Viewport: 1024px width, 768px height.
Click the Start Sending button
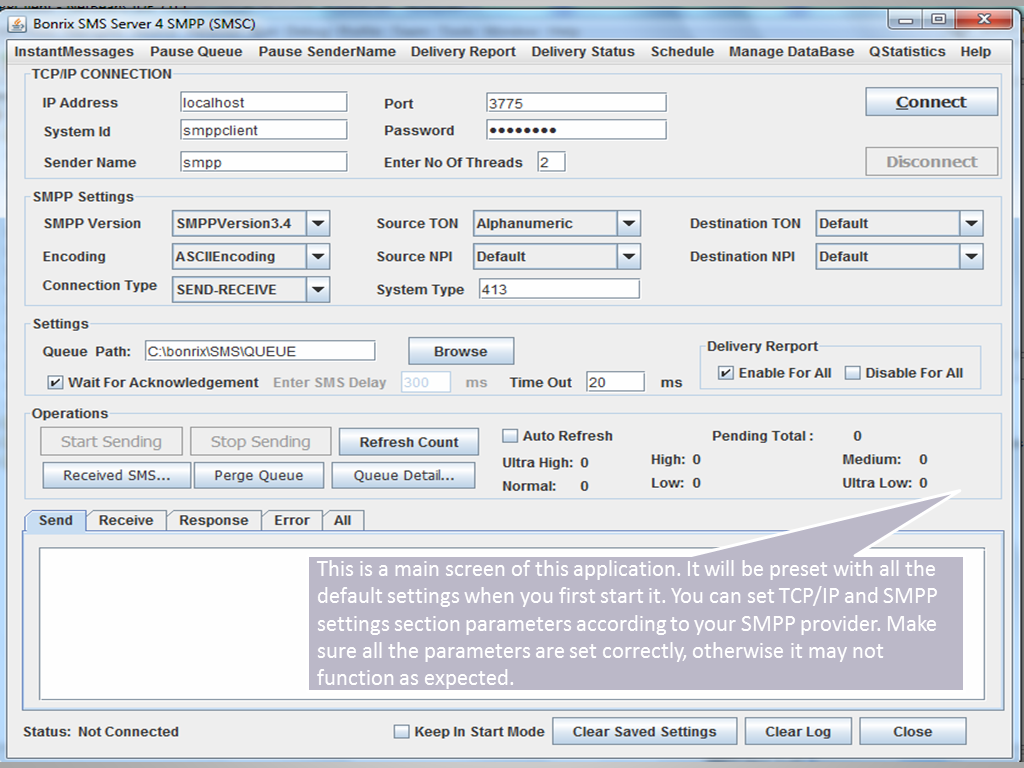point(111,441)
